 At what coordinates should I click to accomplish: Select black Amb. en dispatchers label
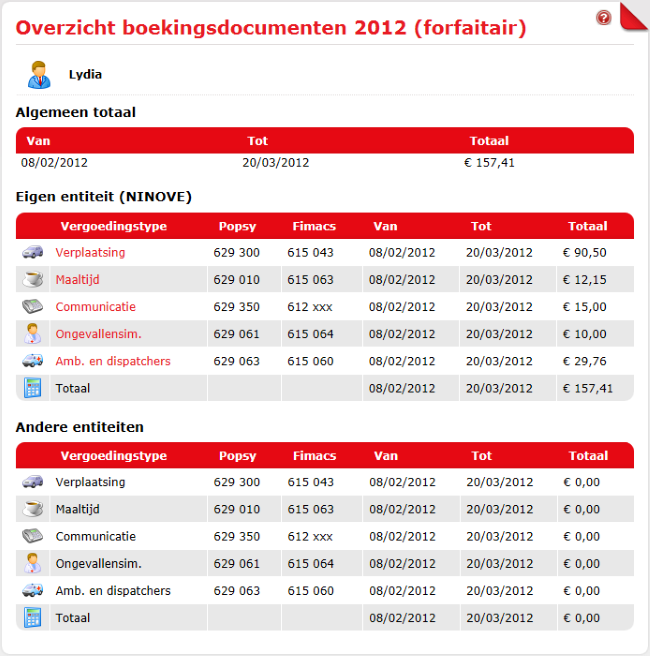point(113,591)
